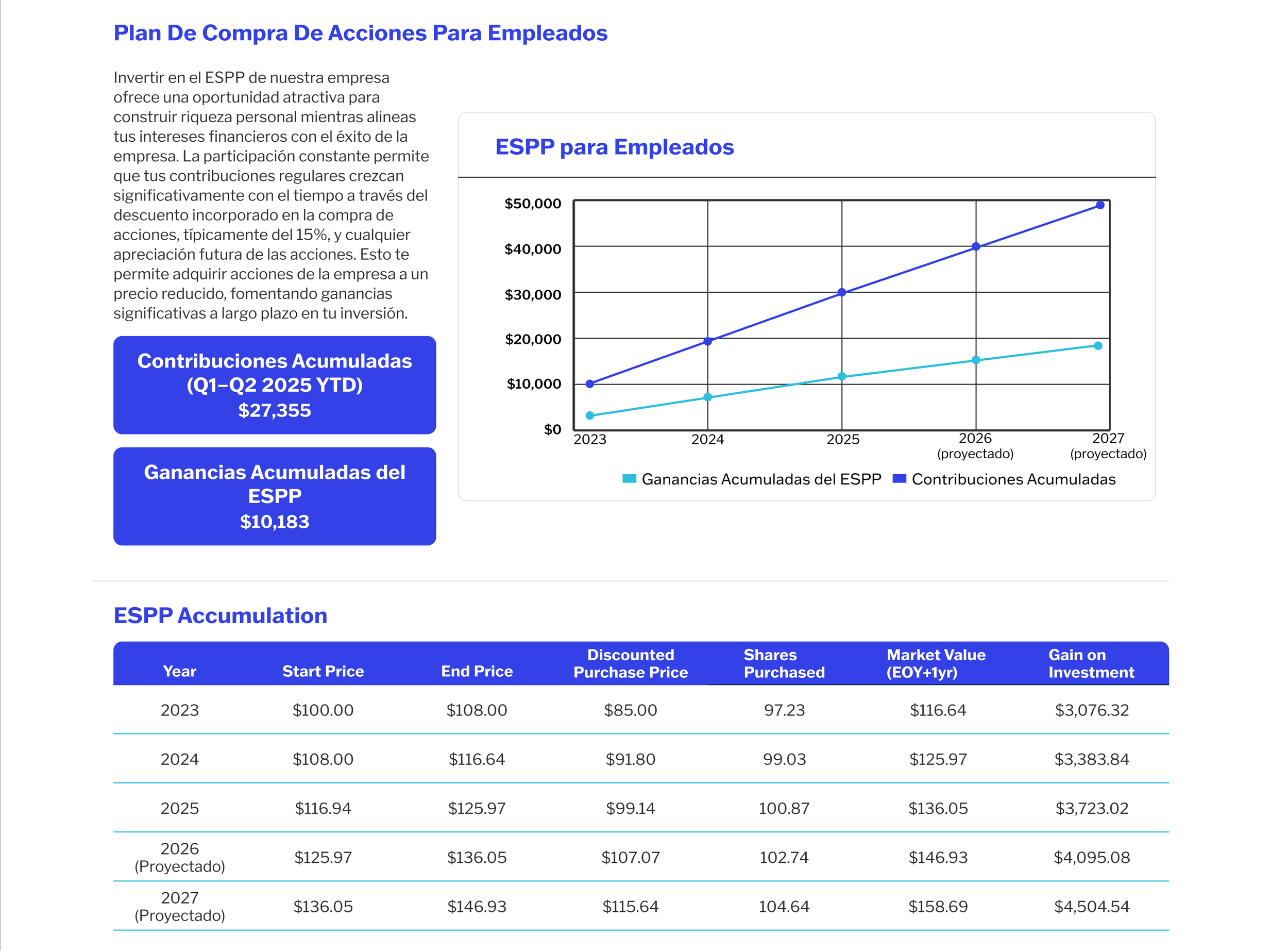Click the 2027 contributions data point
This screenshot has height=951, width=1288.
click(x=1100, y=205)
